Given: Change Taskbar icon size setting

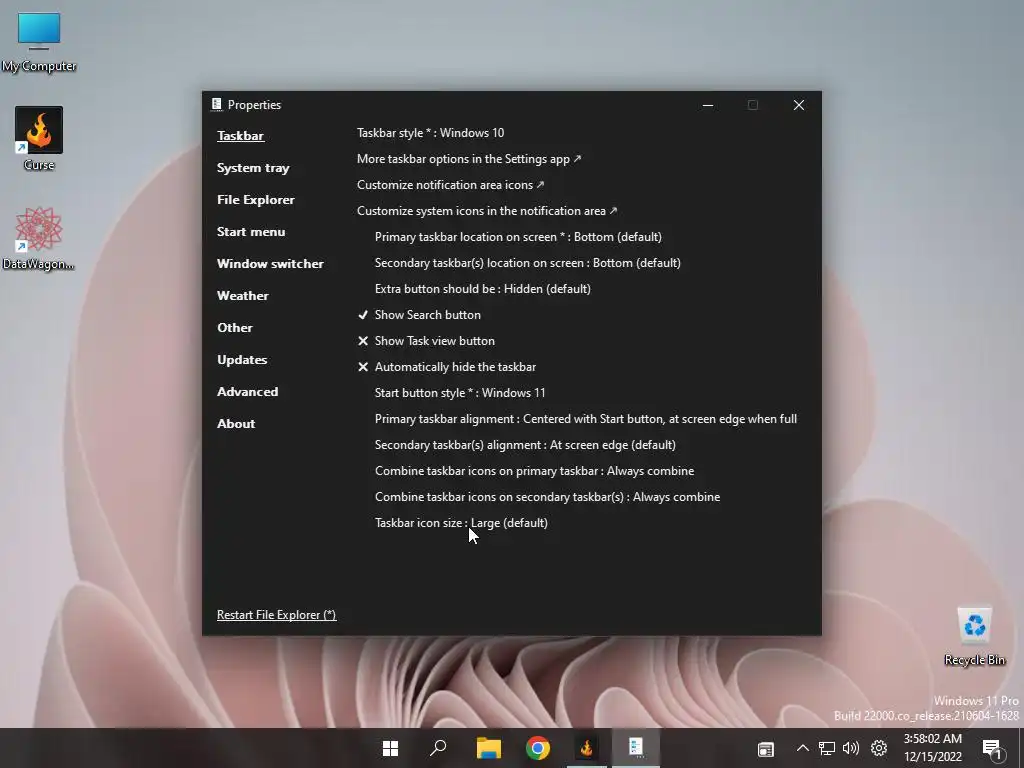Looking at the screenshot, I should 461,523.
